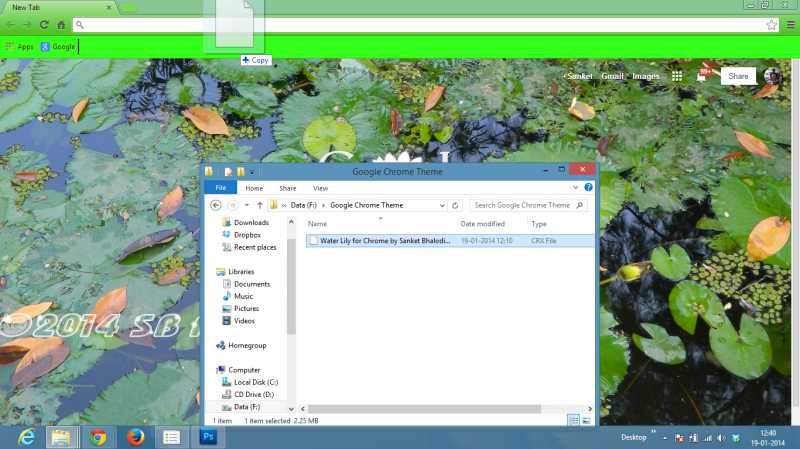Open volume control in system tray
This screenshot has height=449, width=800.
point(721,438)
